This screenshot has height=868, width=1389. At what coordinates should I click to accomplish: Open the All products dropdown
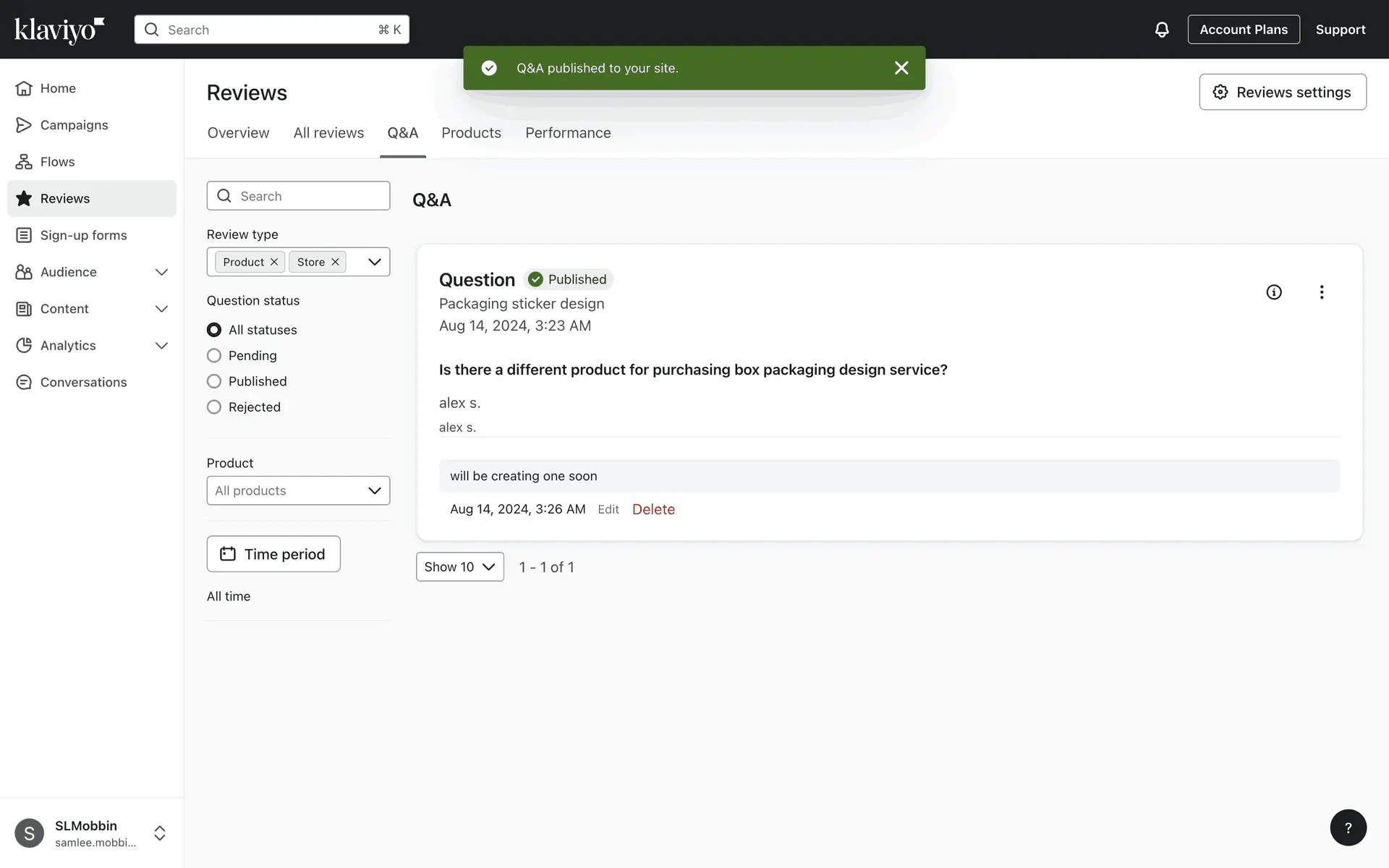298,490
